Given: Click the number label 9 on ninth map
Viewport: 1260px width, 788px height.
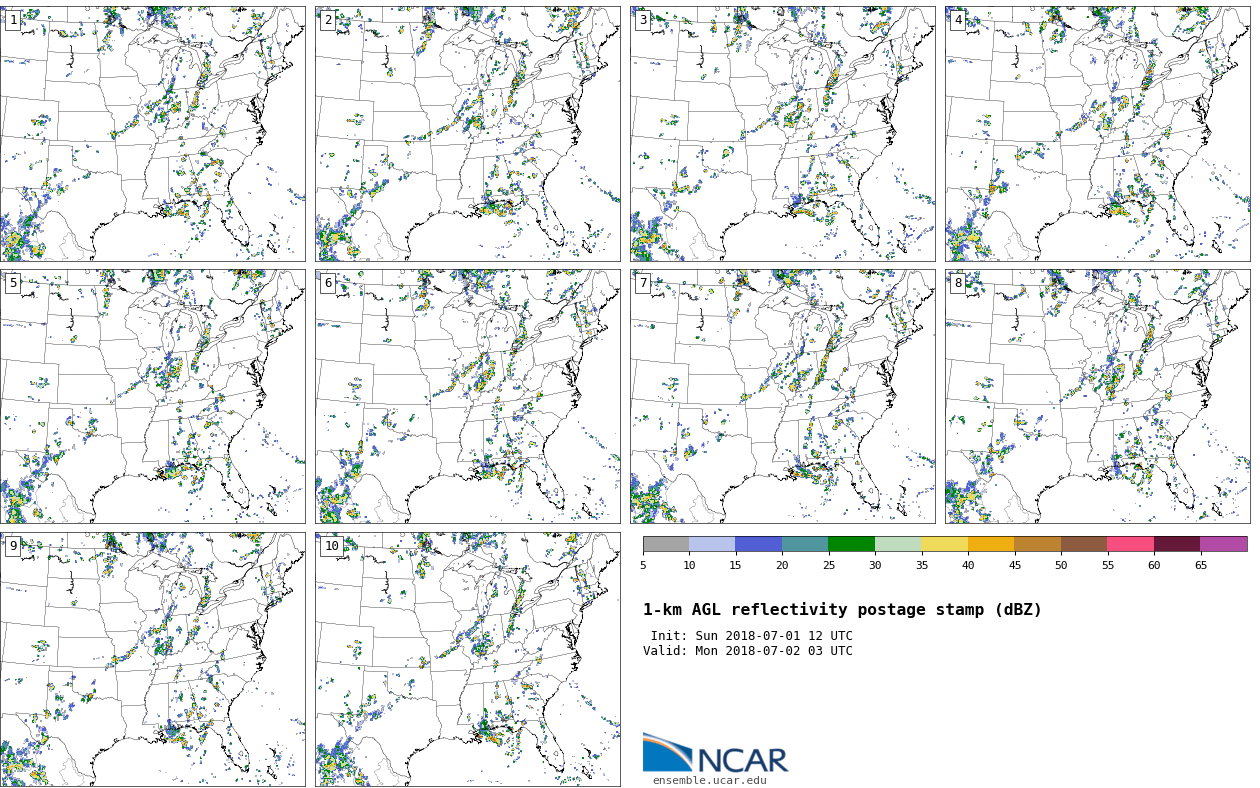Looking at the screenshot, I should pyautogui.click(x=13, y=546).
